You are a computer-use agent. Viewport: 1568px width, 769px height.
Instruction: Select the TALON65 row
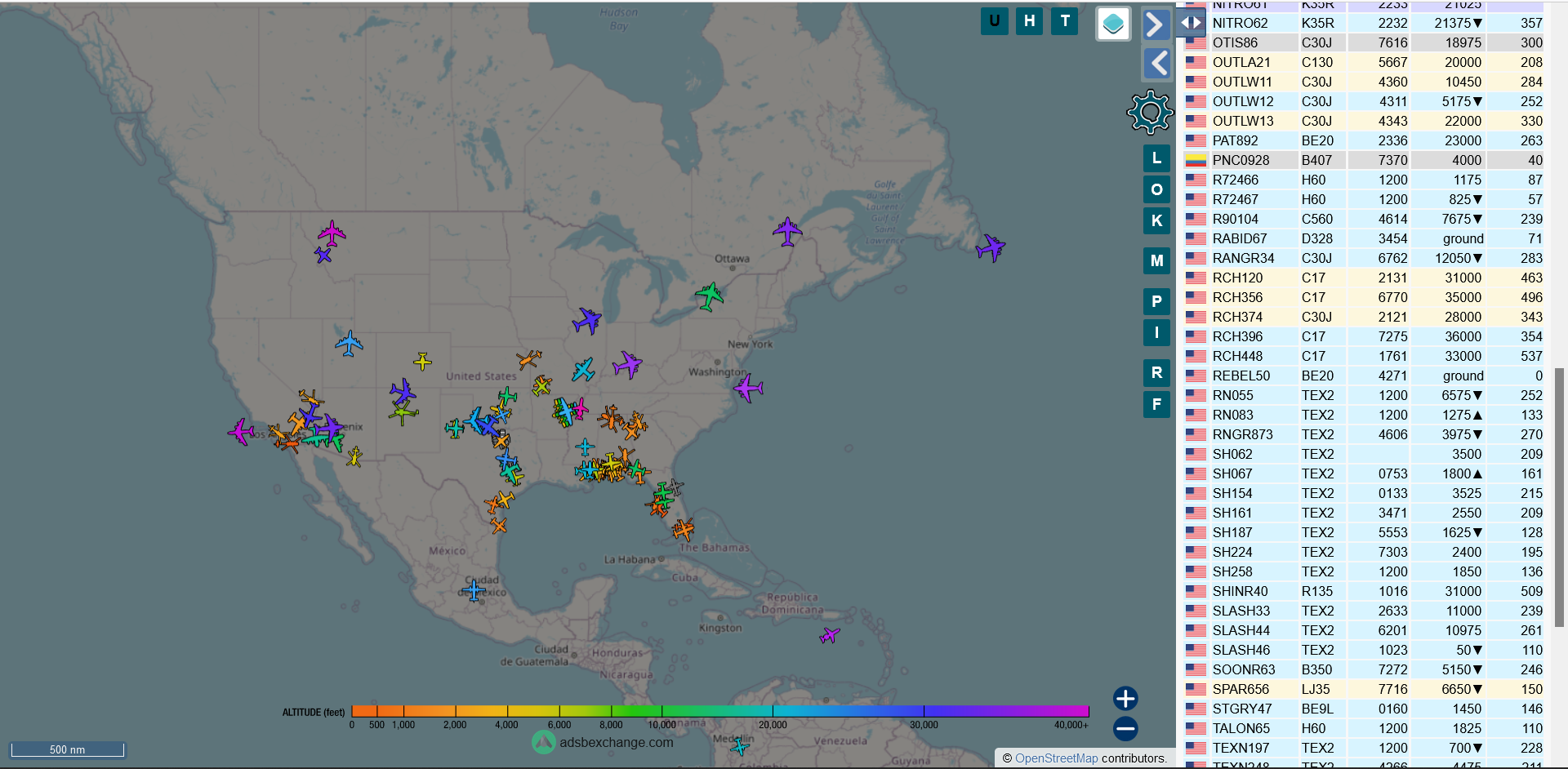pyautogui.click(x=1364, y=728)
